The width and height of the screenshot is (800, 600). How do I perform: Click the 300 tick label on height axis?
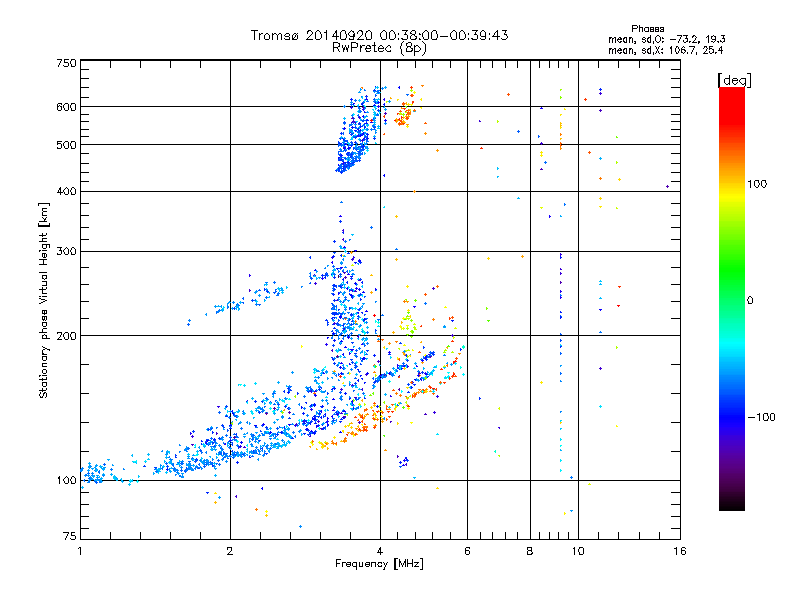pos(66,252)
